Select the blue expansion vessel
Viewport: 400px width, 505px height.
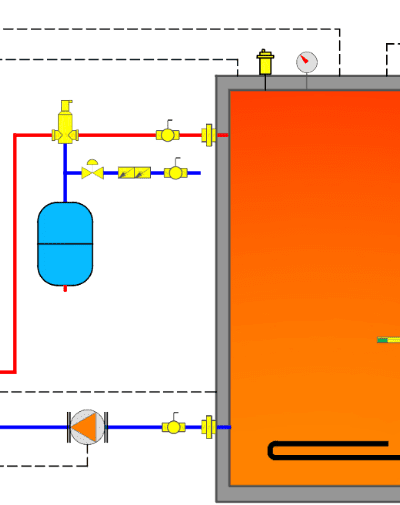pyautogui.click(x=65, y=244)
